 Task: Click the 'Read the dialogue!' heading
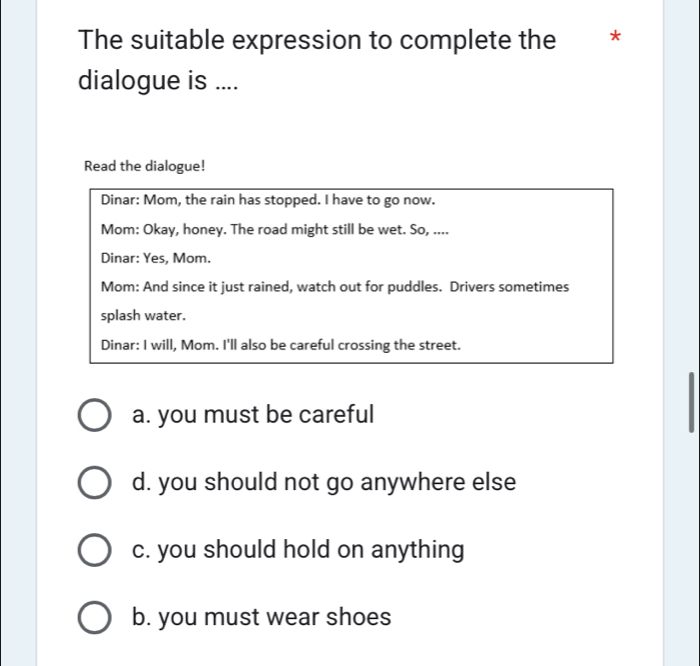click(145, 166)
